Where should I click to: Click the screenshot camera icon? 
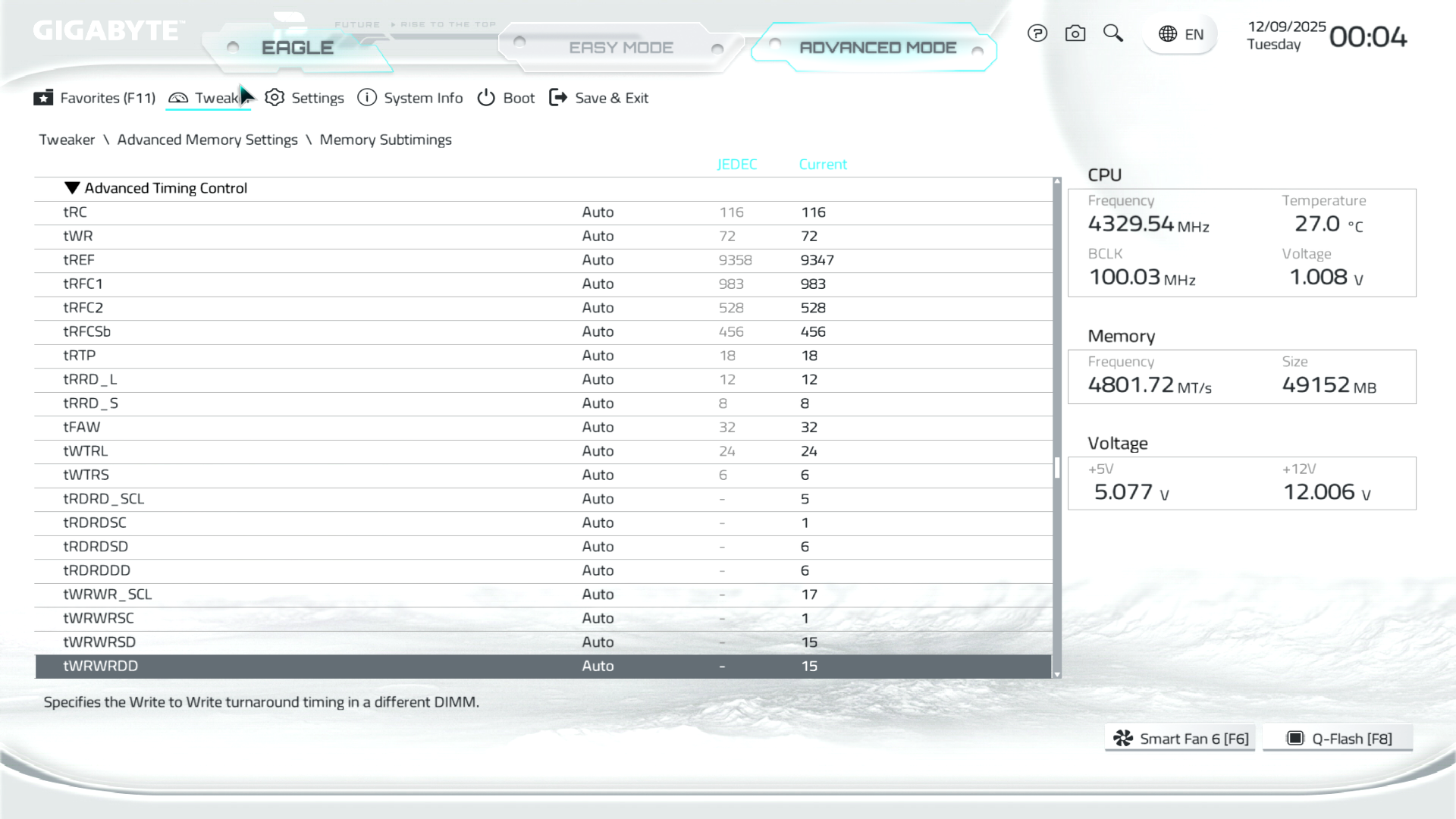(x=1075, y=33)
